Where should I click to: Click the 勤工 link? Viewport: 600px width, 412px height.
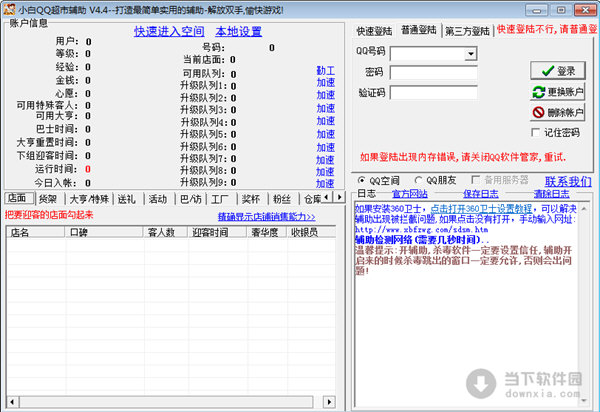pos(326,70)
